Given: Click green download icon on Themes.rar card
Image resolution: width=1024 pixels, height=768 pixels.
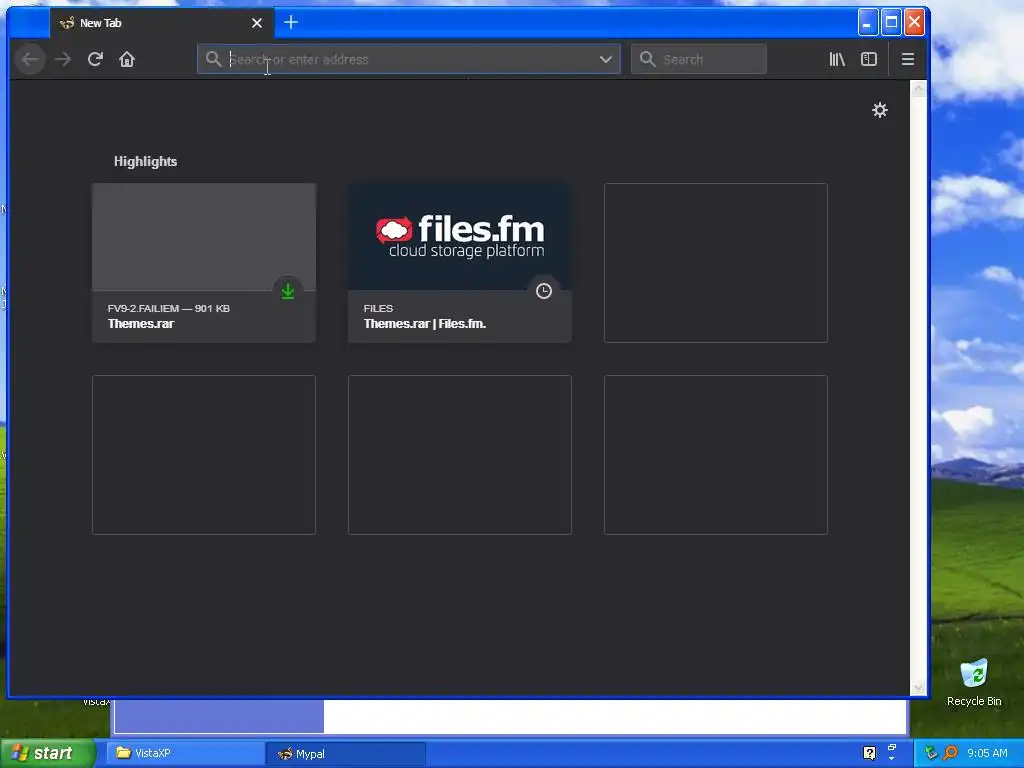Looking at the screenshot, I should [x=287, y=291].
